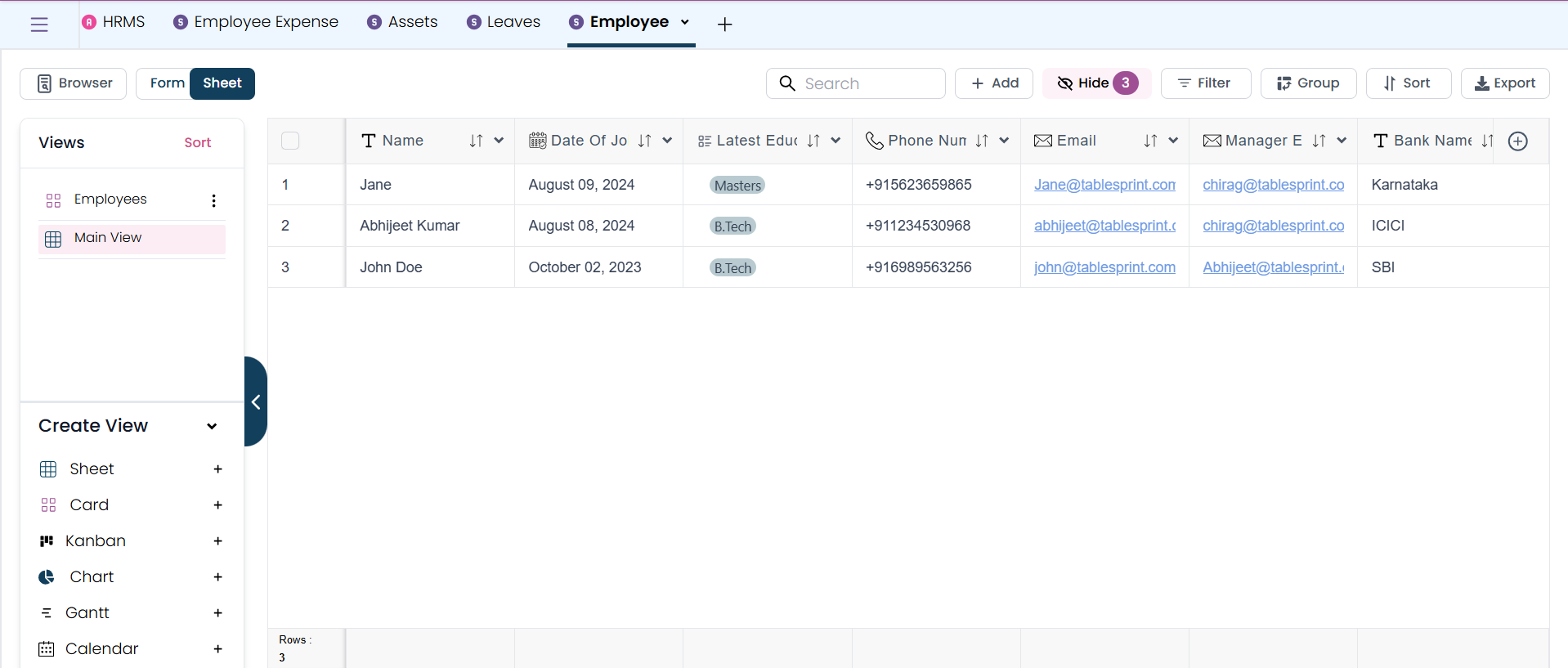Open the Employee tab dropdown arrow
Viewport: 1568px width, 668px height.
685,23
